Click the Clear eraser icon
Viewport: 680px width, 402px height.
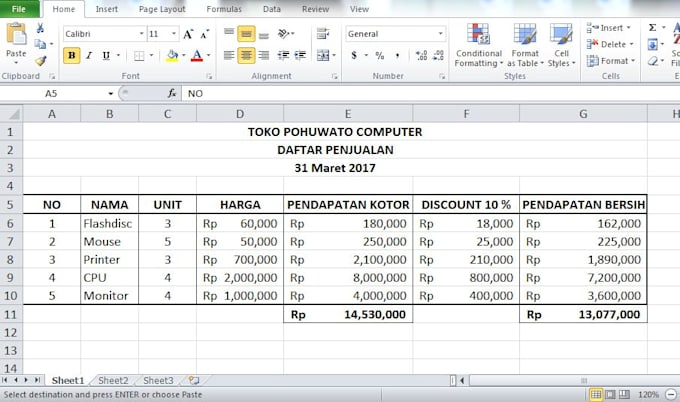pyautogui.click(x=652, y=61)
